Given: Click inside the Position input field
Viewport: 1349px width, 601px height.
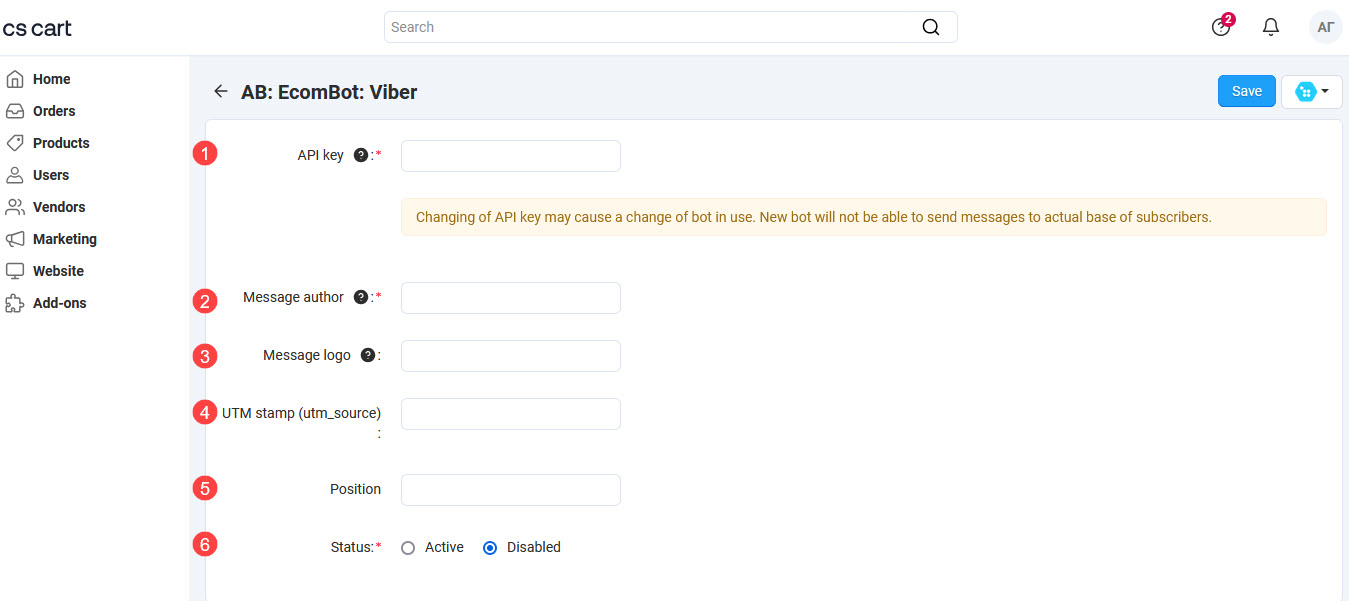Looking at the screenshot, I should coord(510,489).
